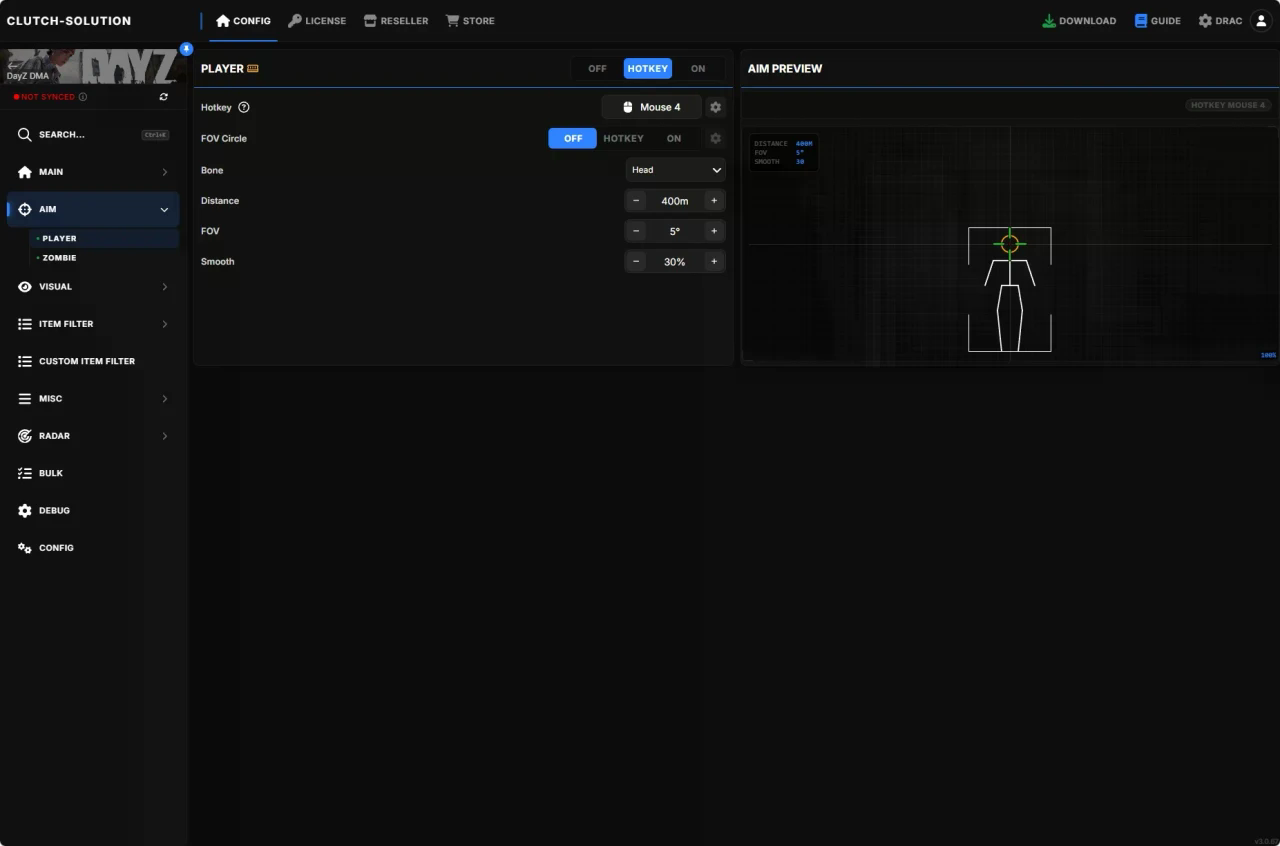
Task: Click the magnifier search icon in sidebar
Action: pyautogui.click(x=25, y=134)
